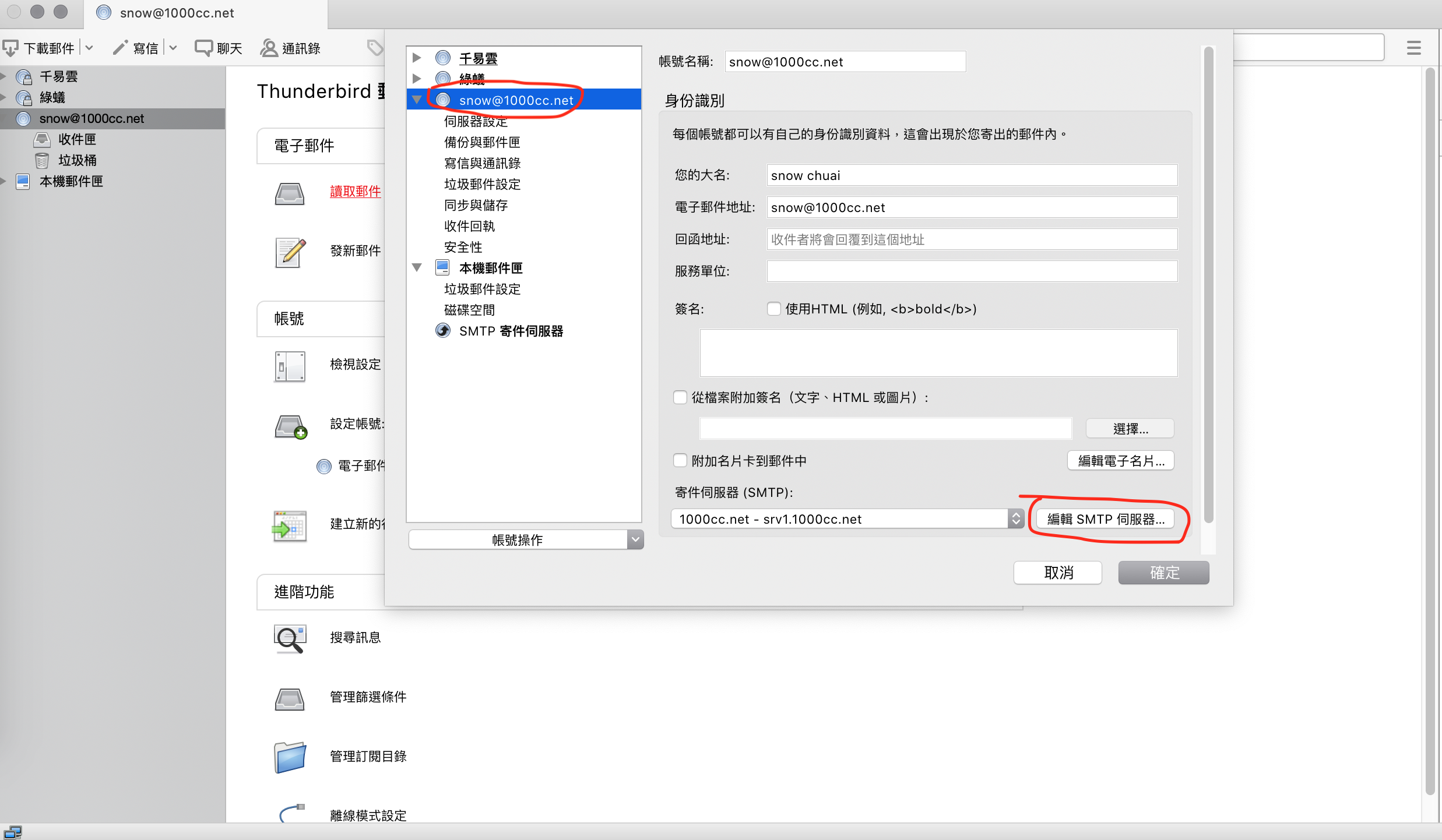The image size is (1442, 840).
Task: Click the 讀取郵件 link
Action: (355, 191)
